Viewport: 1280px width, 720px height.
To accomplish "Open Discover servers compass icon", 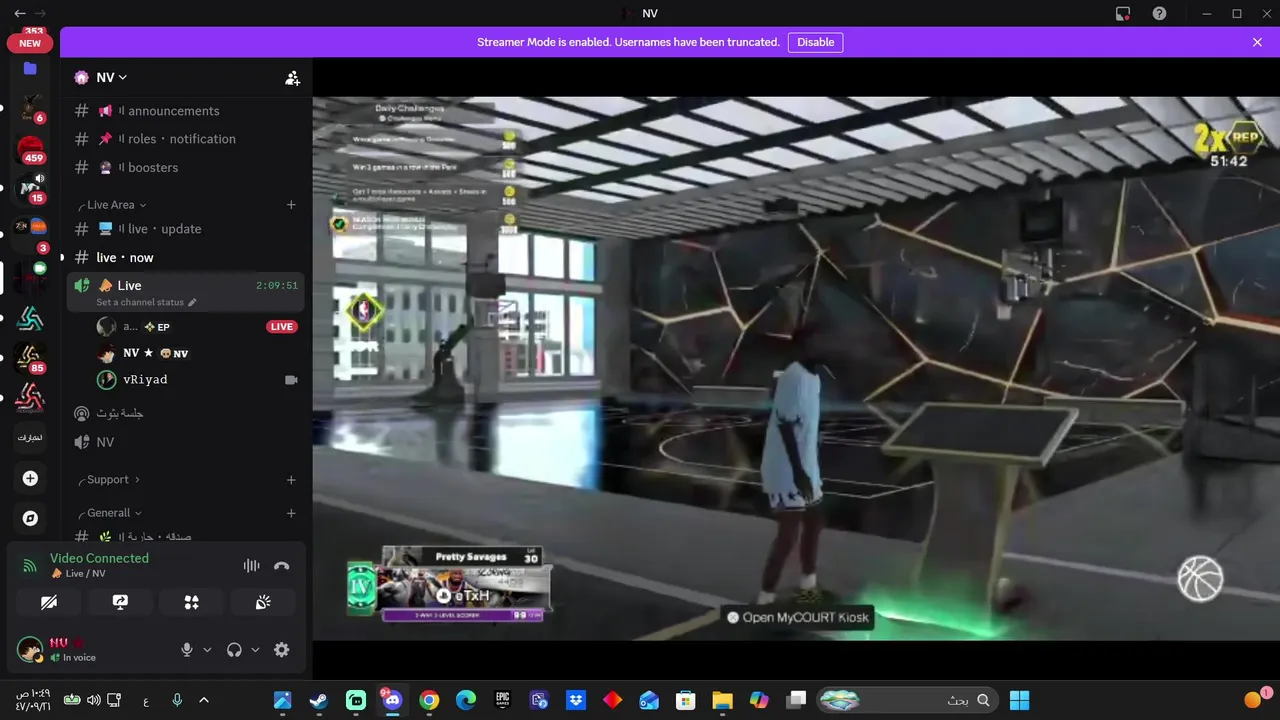I will click(30, 518).
